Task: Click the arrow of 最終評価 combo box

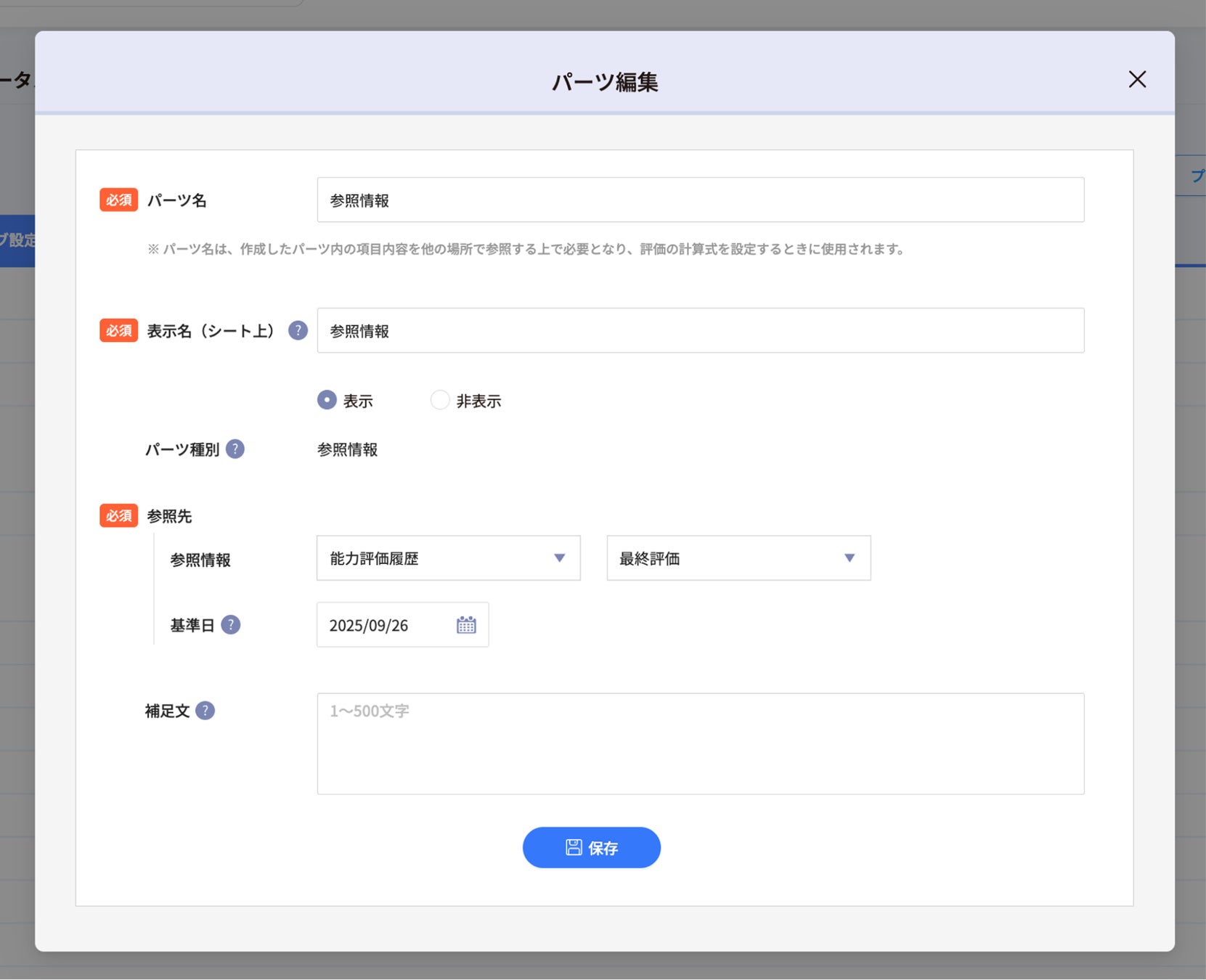Action: coord(850,558)
